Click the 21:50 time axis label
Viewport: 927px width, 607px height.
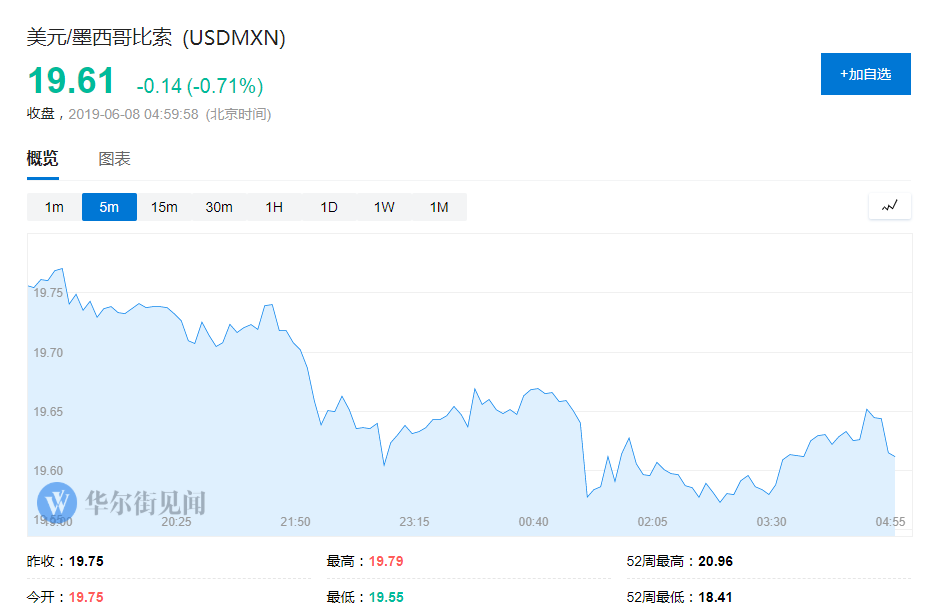pos(295,522)
